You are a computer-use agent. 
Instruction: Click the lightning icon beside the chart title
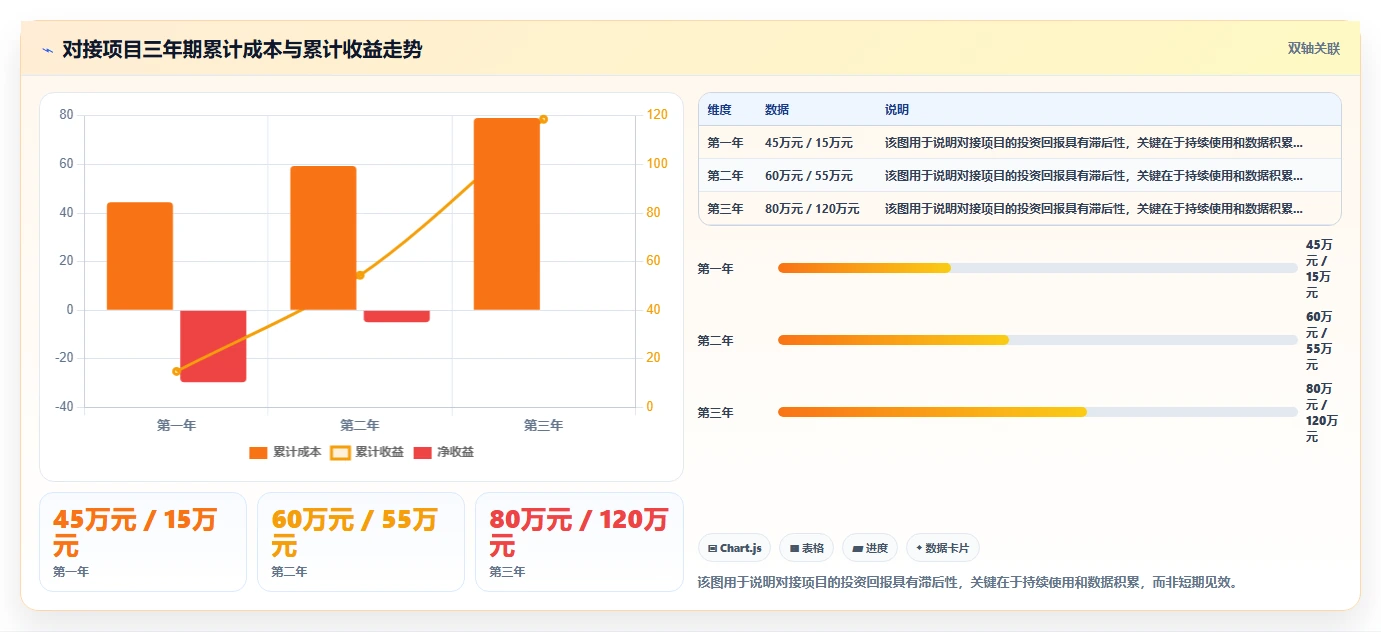pos(47,50)
